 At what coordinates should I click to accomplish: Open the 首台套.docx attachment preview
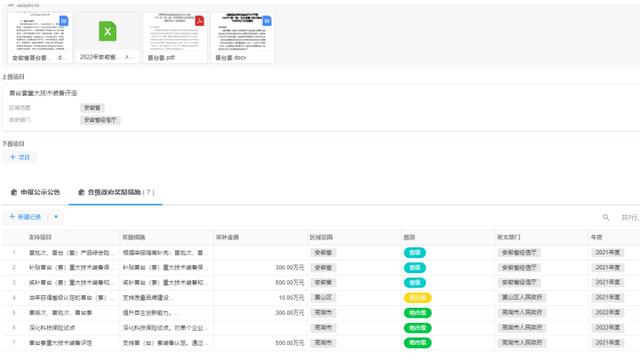[243, 38]
